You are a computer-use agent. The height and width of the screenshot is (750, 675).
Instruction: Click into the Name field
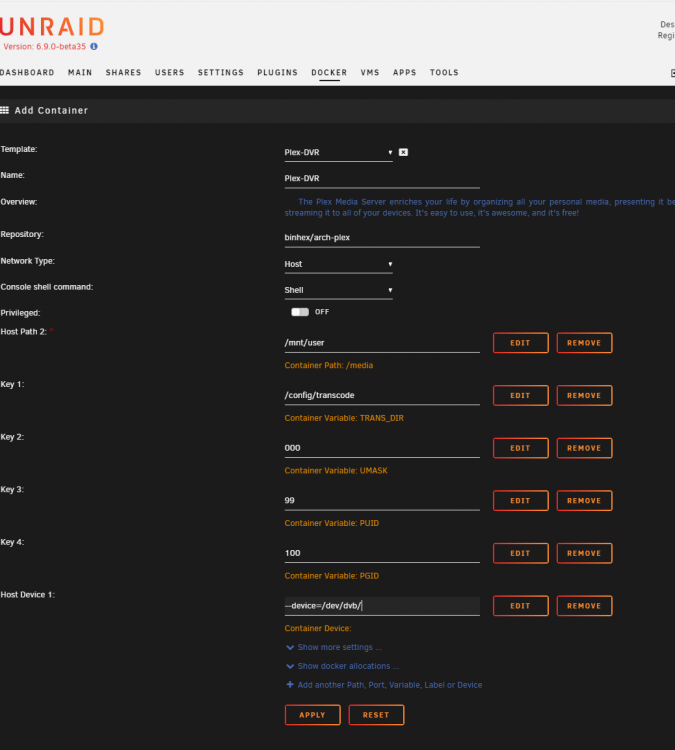382,179
